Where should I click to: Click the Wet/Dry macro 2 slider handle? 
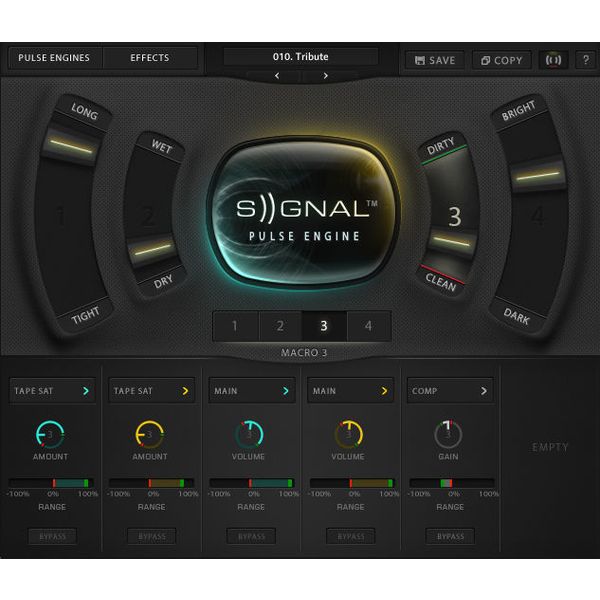tap(152, 250)
